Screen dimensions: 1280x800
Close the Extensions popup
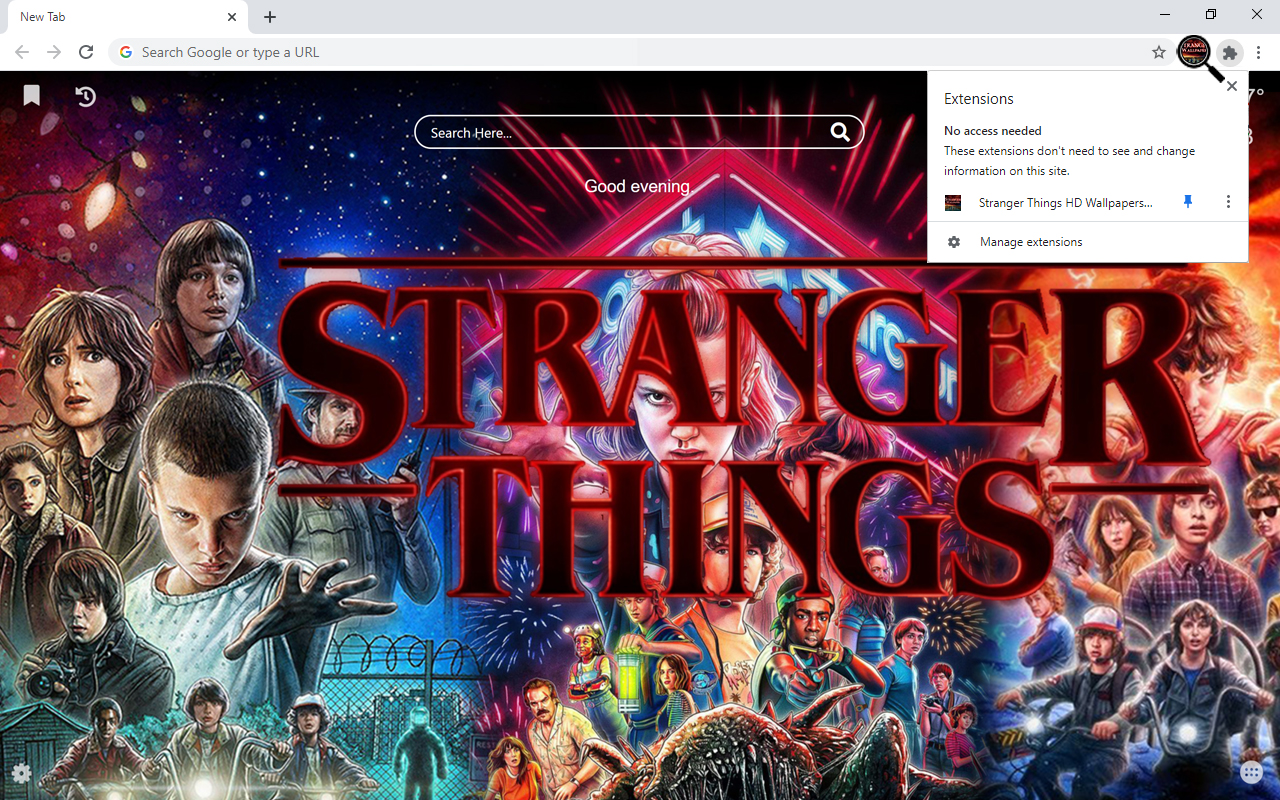click(1232, 86)
